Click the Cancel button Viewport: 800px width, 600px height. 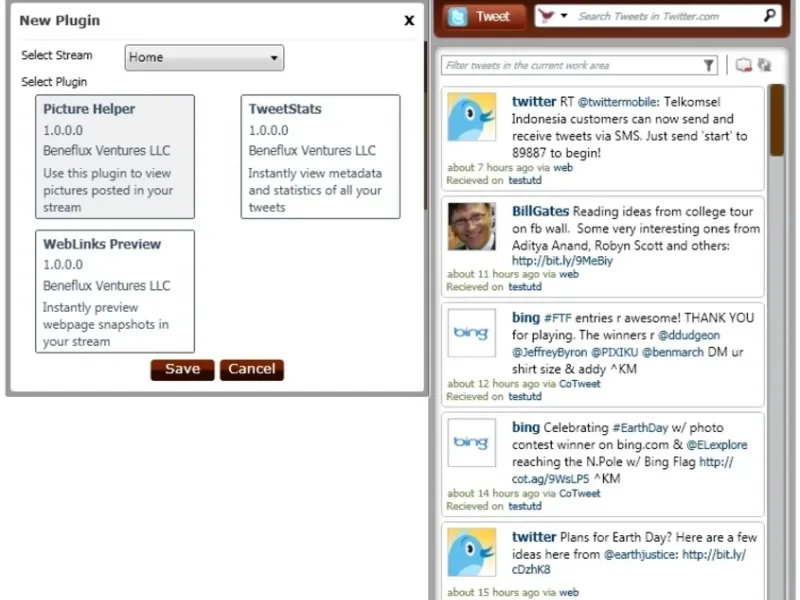pos(252,369)
